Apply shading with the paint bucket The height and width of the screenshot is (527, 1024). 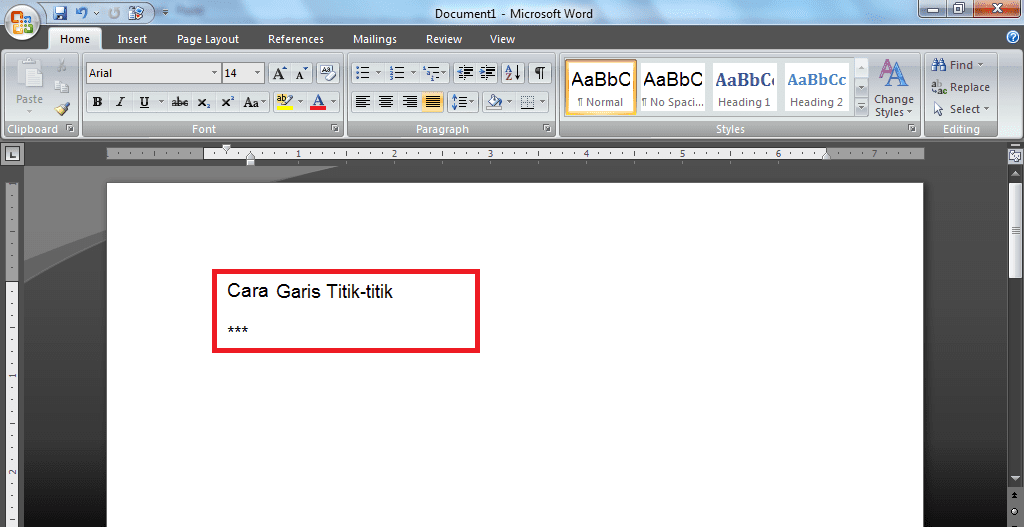(494, 102)
